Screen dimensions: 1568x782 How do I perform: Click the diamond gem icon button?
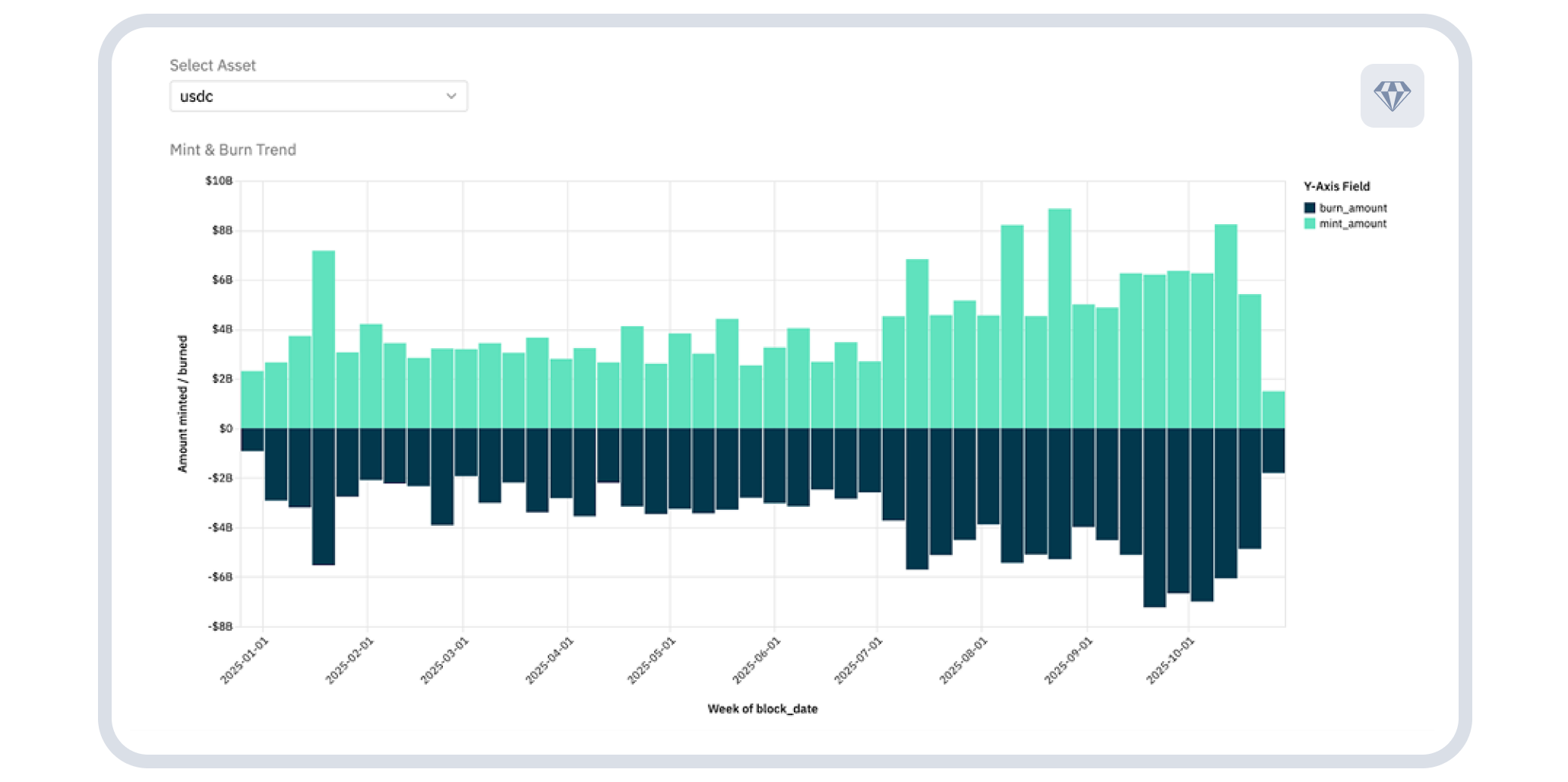click(x=1392, y=96)
